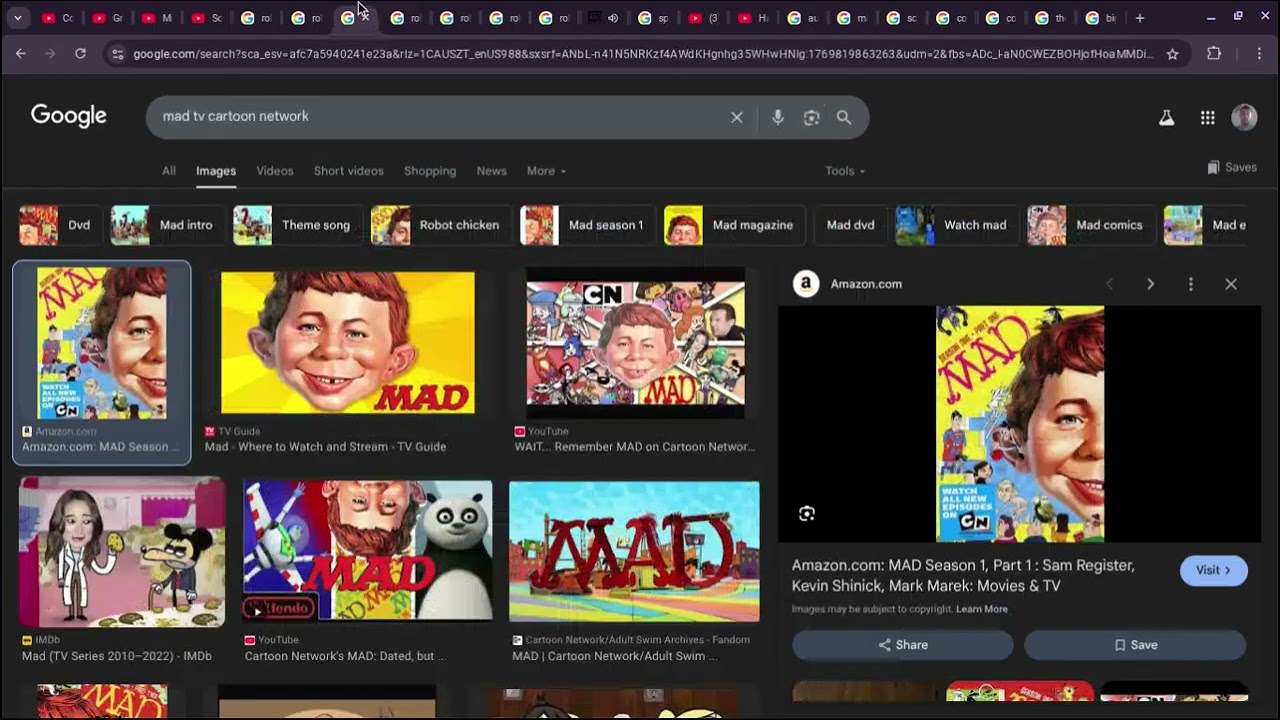
Task: Click the Lens icon on preview image
Action: (807, 514)
